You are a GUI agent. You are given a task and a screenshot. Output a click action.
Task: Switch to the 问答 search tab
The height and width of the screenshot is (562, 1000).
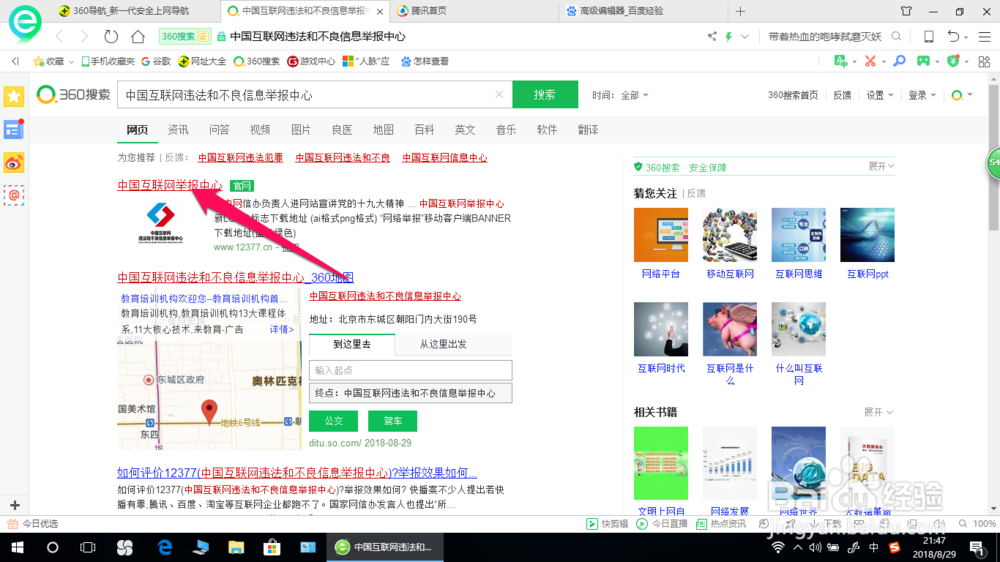219,129
